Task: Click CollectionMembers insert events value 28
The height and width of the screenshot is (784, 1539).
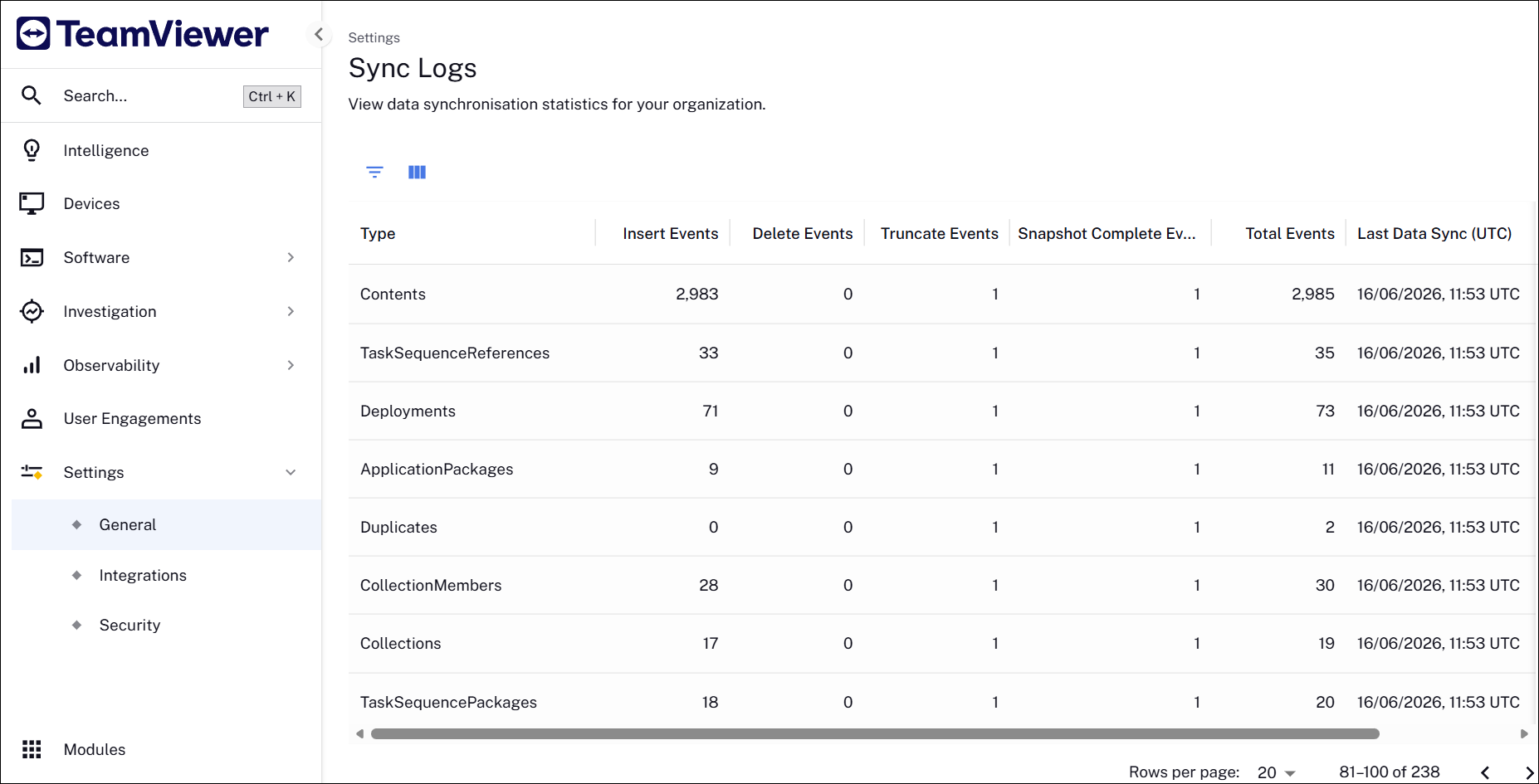Action: [709, 585]
